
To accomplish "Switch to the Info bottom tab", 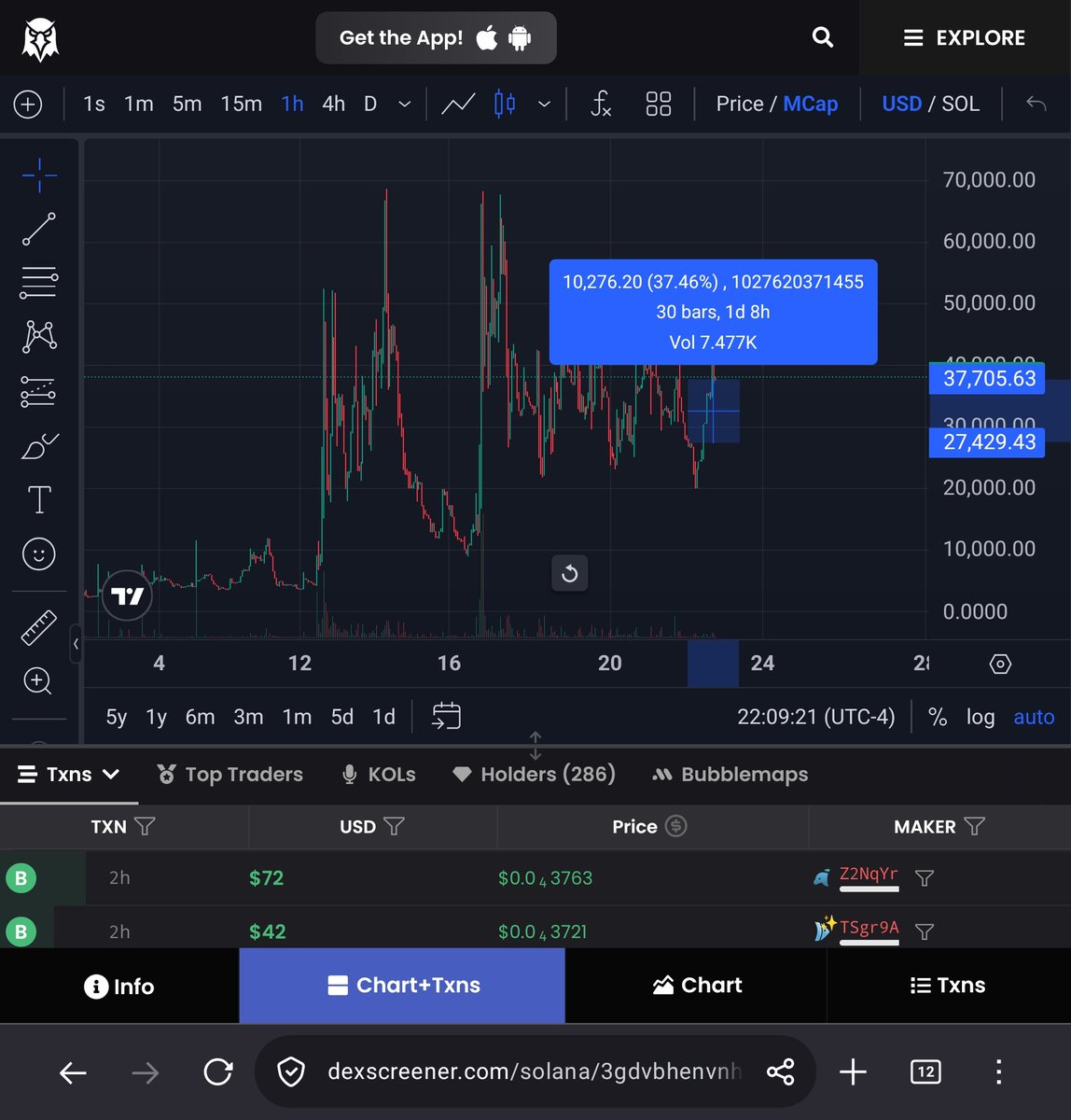I will click(119, 987).
